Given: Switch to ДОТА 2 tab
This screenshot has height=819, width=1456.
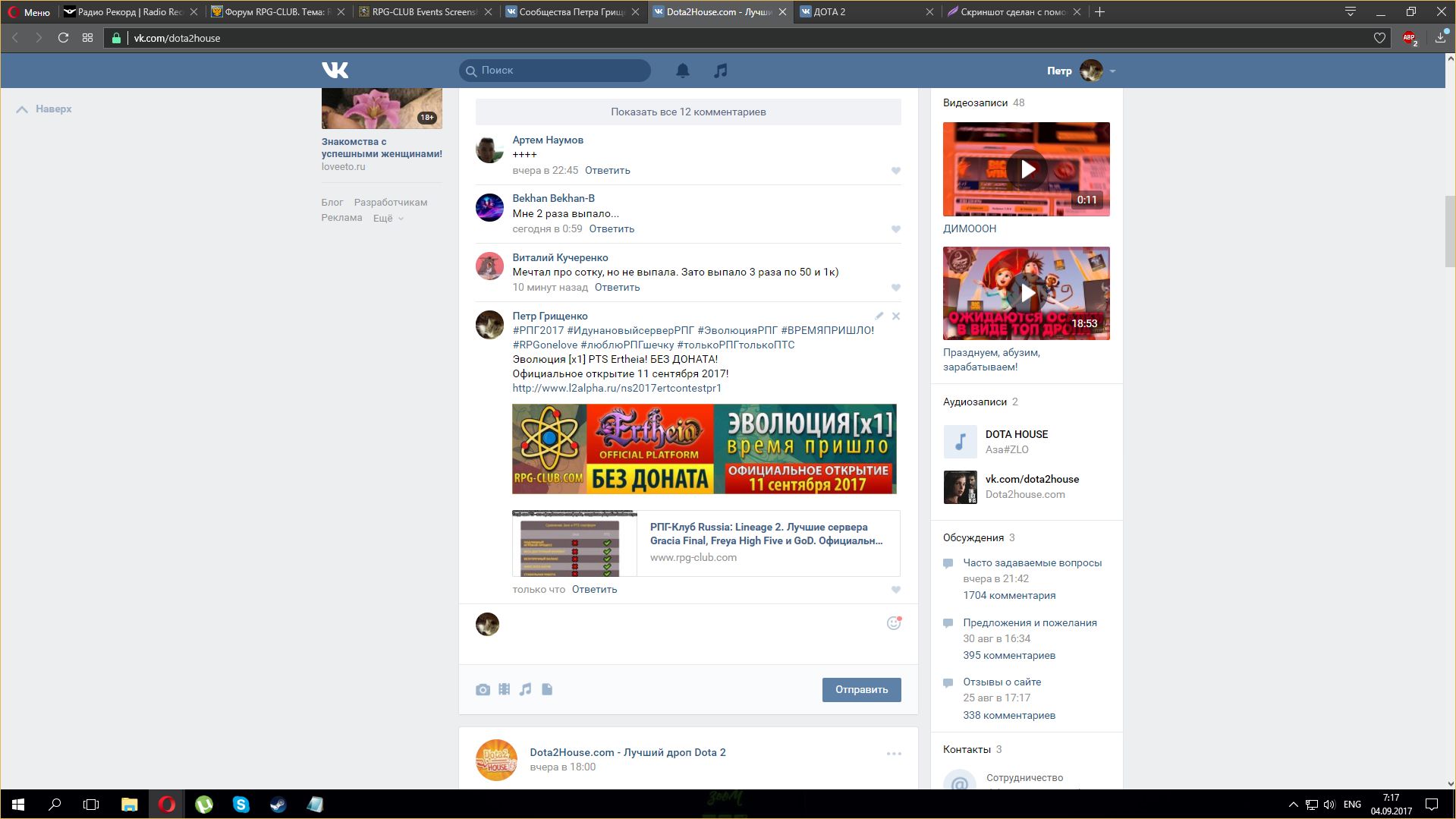Looking at the screenshot, I should pyautogui.click(x=866, y=12).
